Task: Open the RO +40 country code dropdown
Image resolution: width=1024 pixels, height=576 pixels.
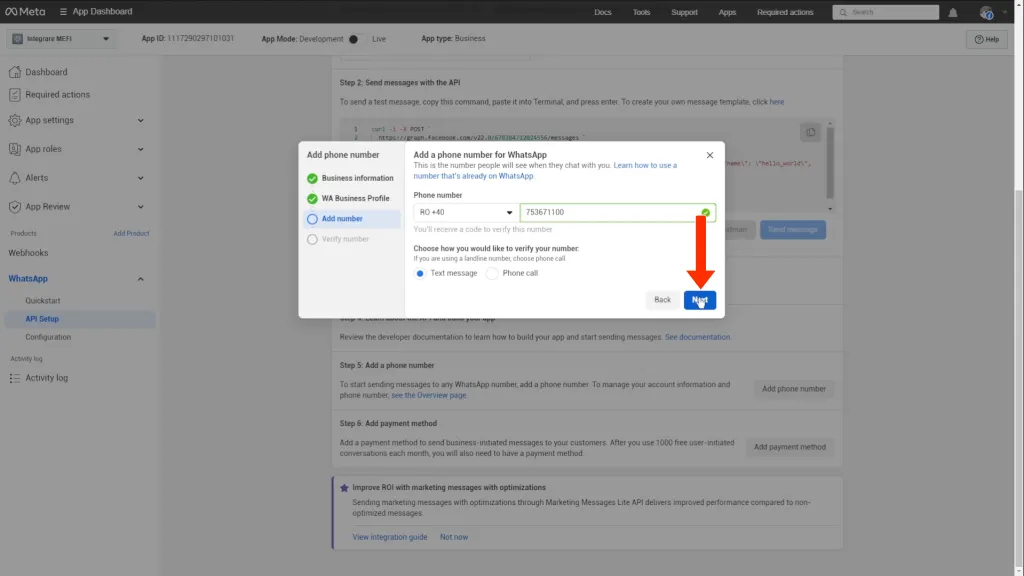Action: pos(466,212)
